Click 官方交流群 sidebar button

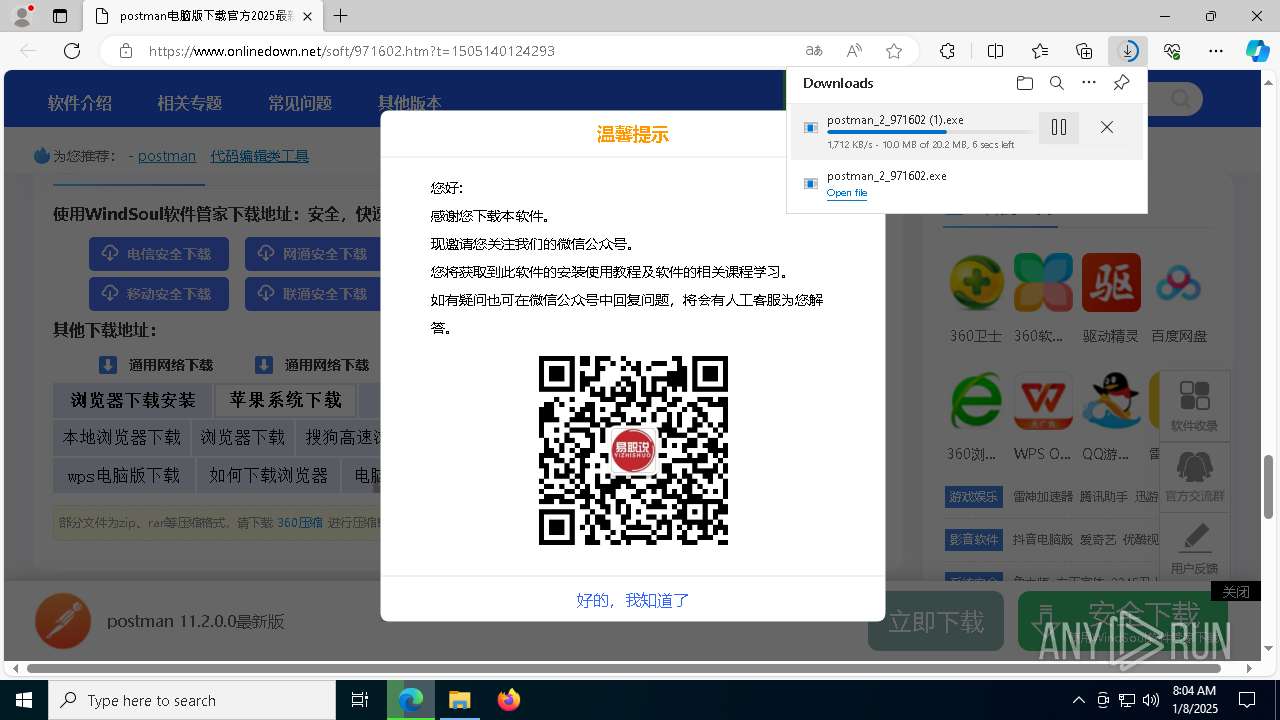[1194, 476]
